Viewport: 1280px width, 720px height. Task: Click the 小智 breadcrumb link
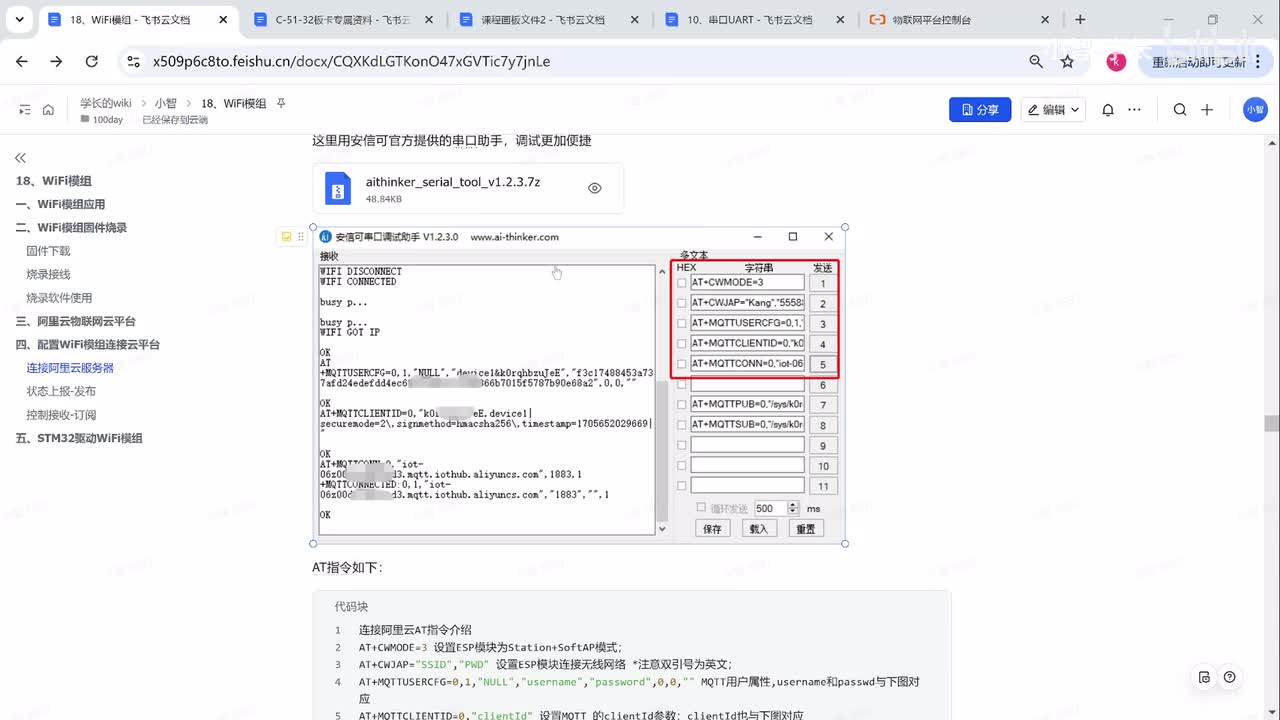(165, 103)
